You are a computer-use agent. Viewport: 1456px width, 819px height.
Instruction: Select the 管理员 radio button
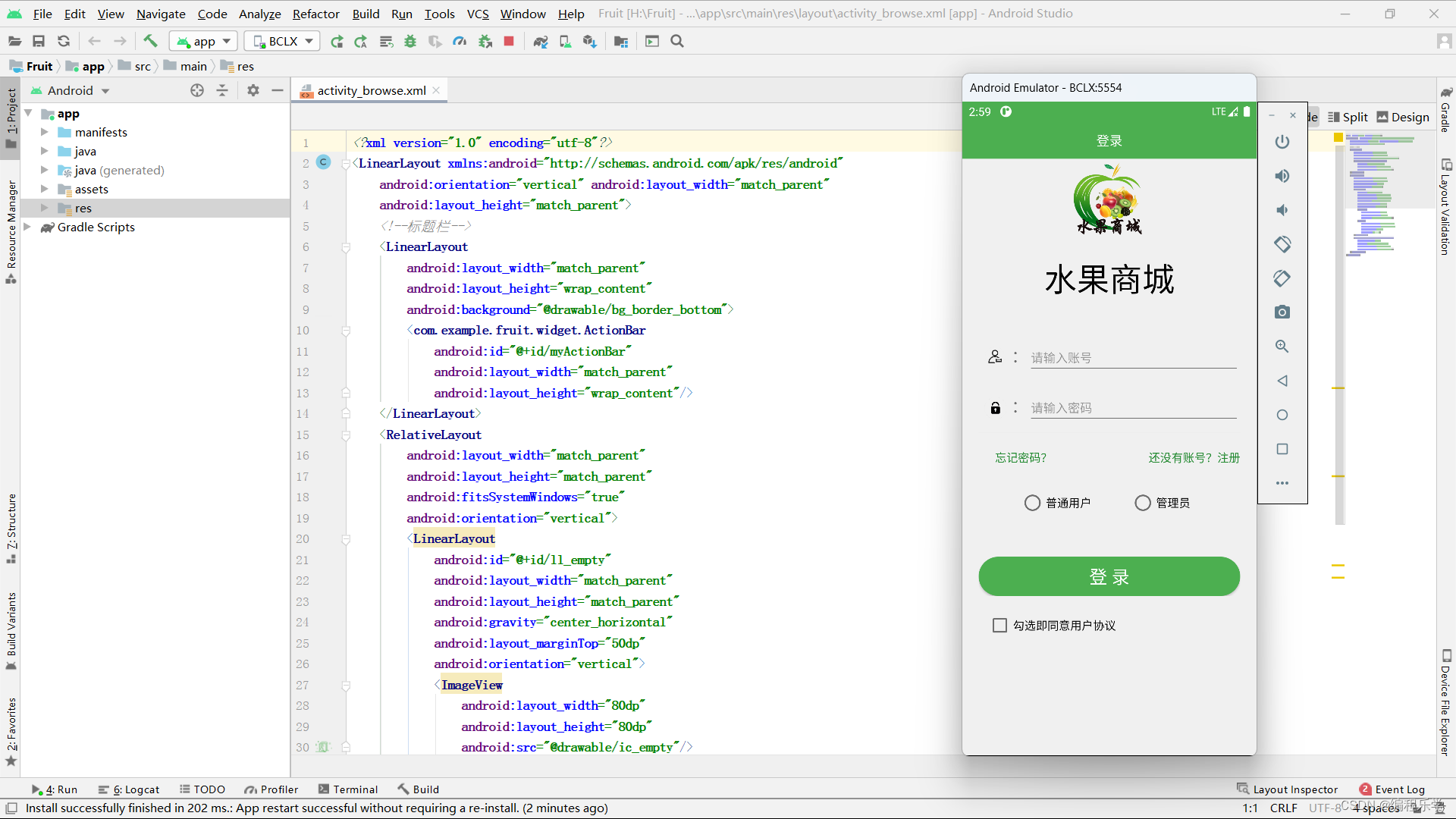[1142, 503]
